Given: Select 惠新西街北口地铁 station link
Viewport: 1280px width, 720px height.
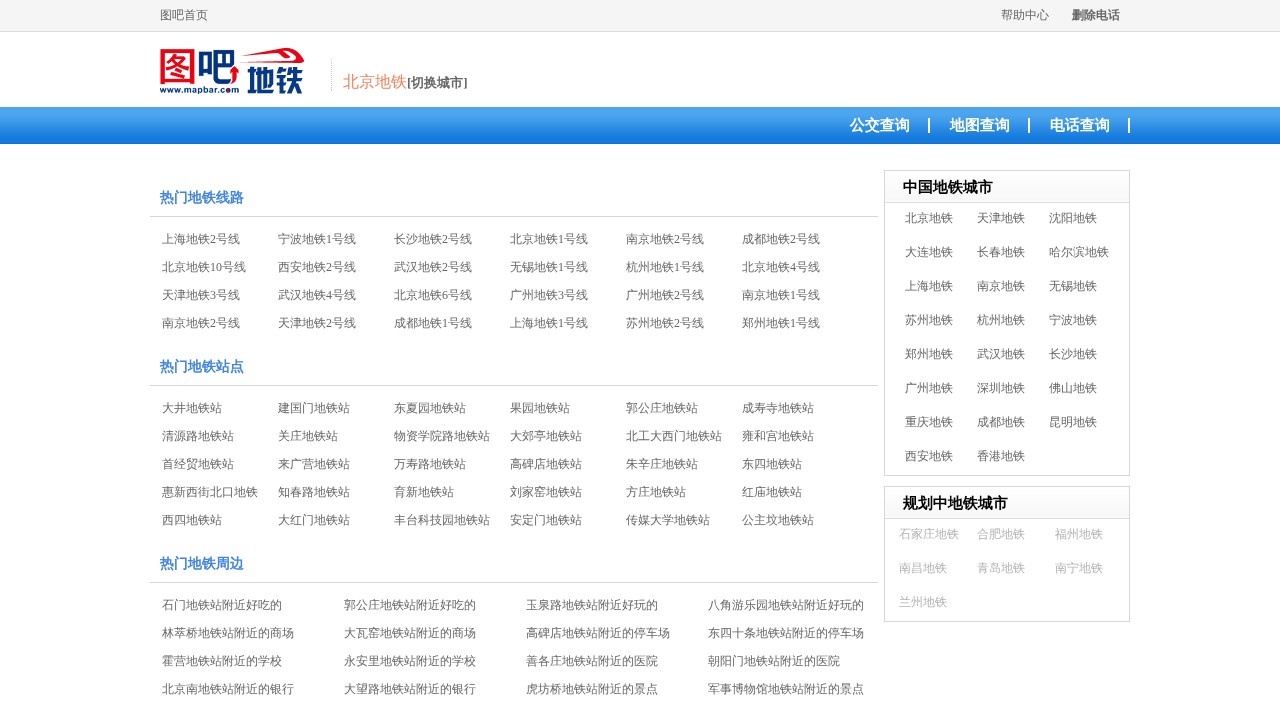Looking at the screenshot, I should click(210, 492).
